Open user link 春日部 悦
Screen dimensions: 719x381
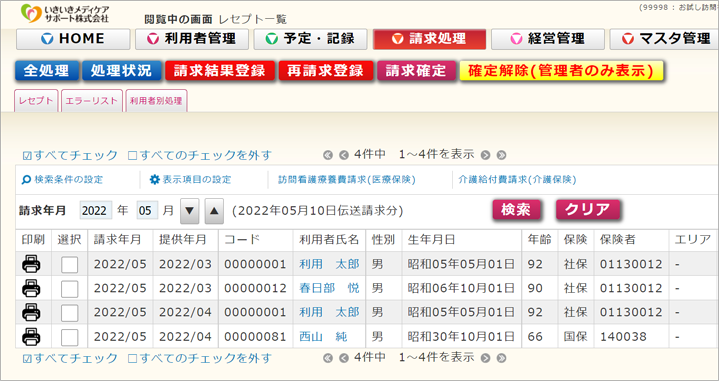tap(329, 288)
